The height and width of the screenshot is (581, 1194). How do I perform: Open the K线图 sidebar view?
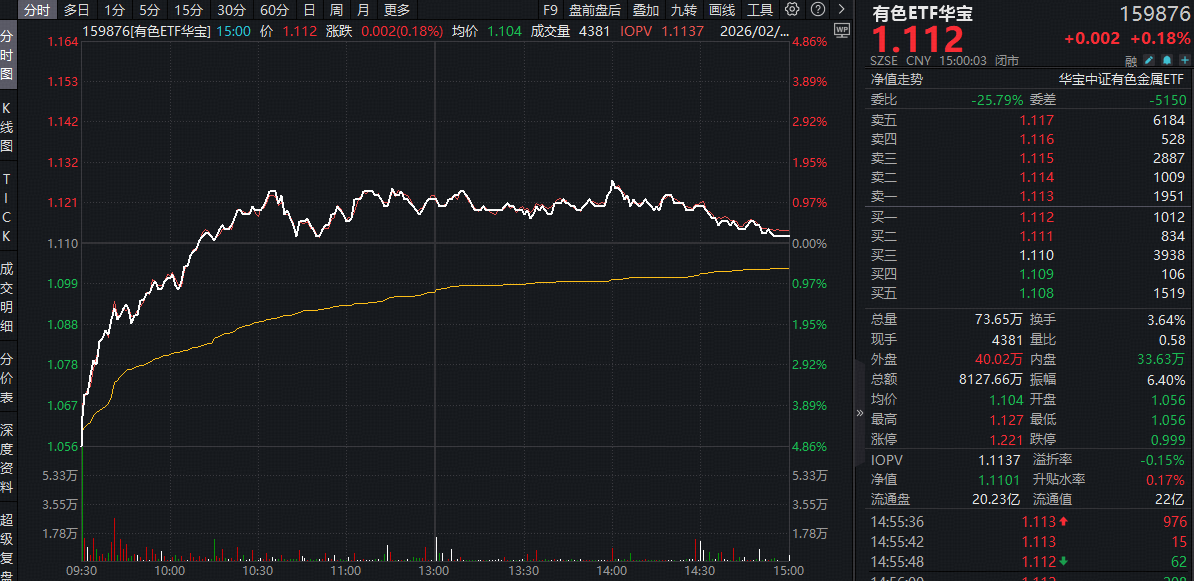click(x=7, y=126)
